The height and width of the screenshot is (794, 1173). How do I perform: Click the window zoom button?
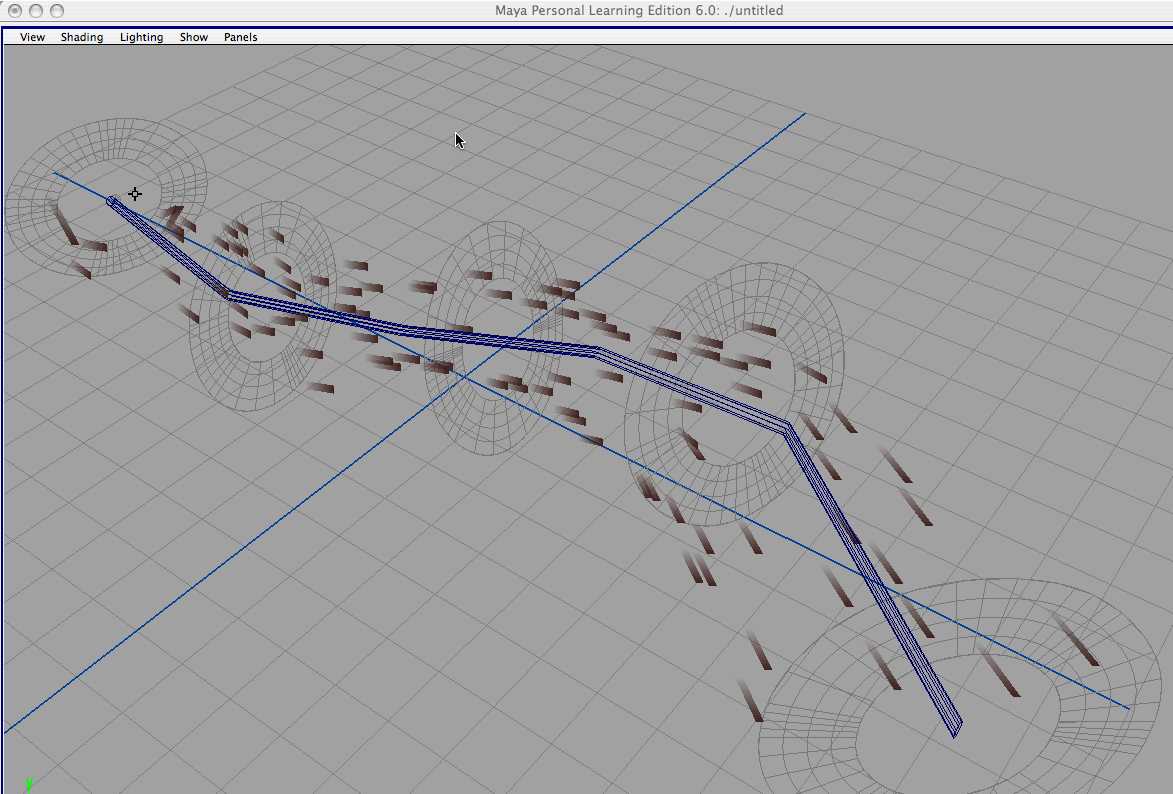(56, 11)
